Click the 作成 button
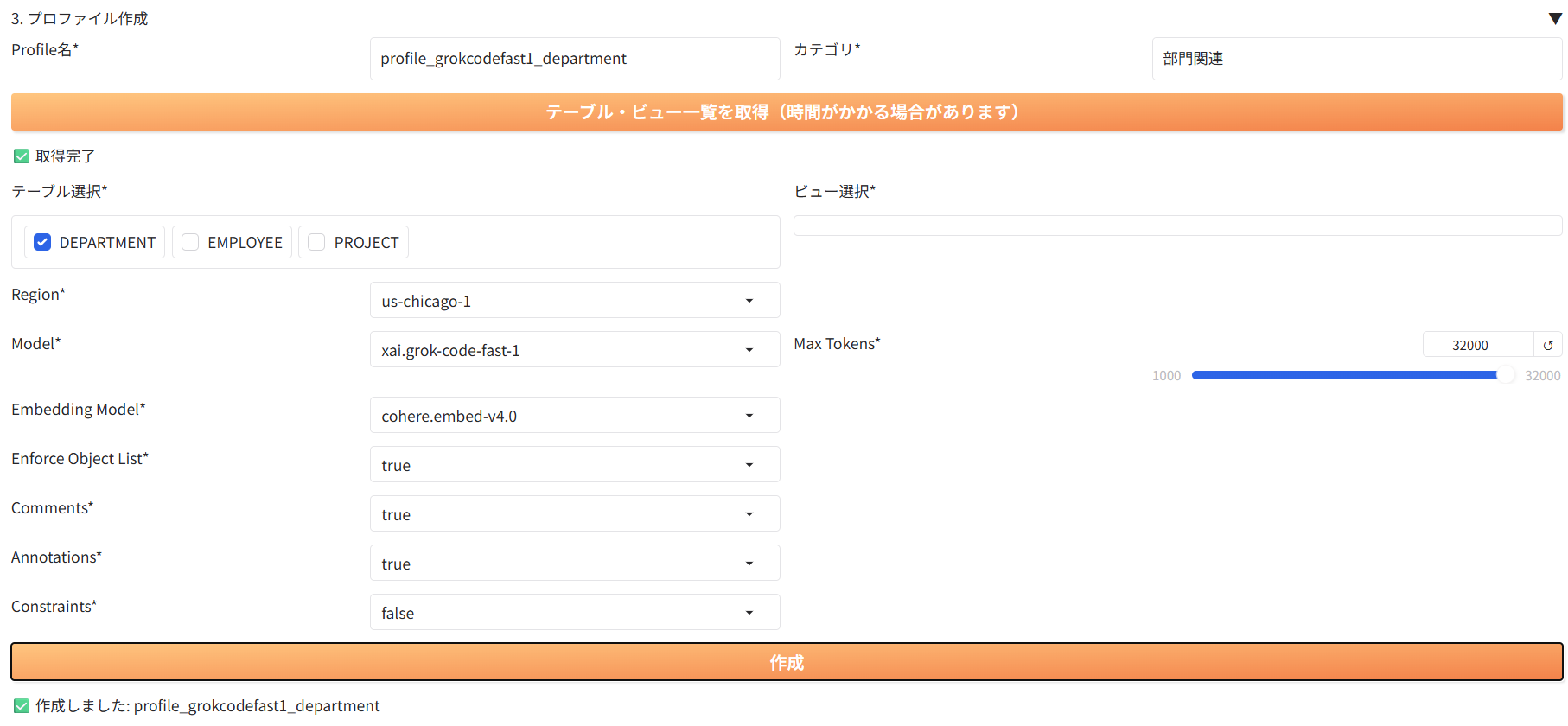This screenshot has width=1568, height=726. point(787,662)
